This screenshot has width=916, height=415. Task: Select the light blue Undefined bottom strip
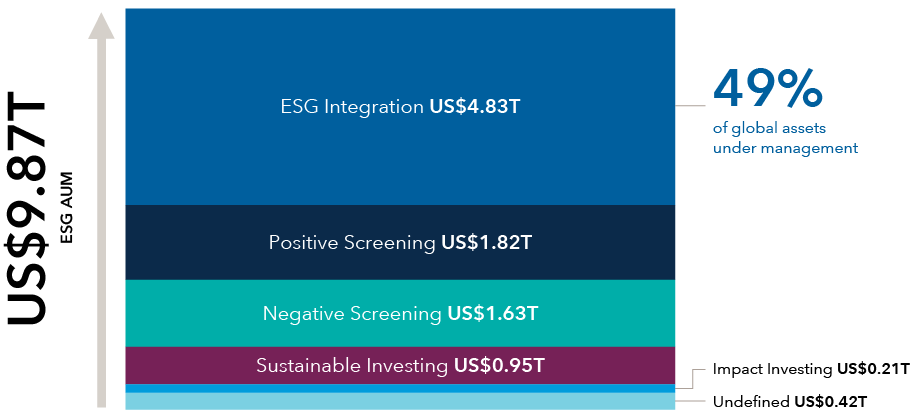click(x=400, y=401)
